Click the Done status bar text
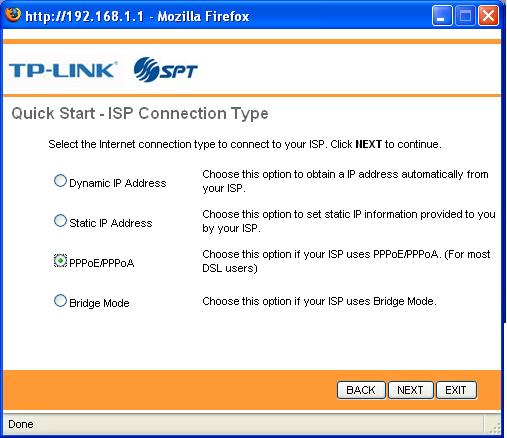 pyautogui.click(x=21, y=424)
